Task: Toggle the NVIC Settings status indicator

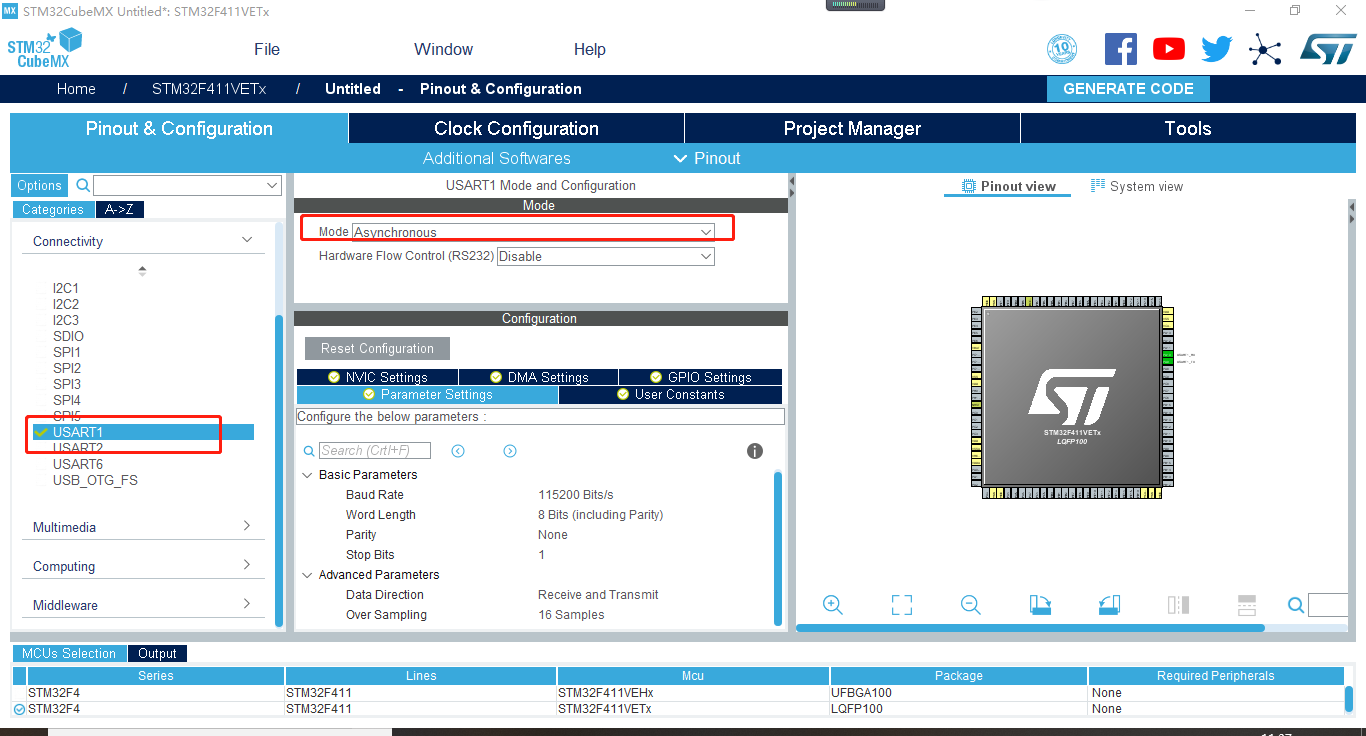Action: pyautogui.click(x=333, y=377)
